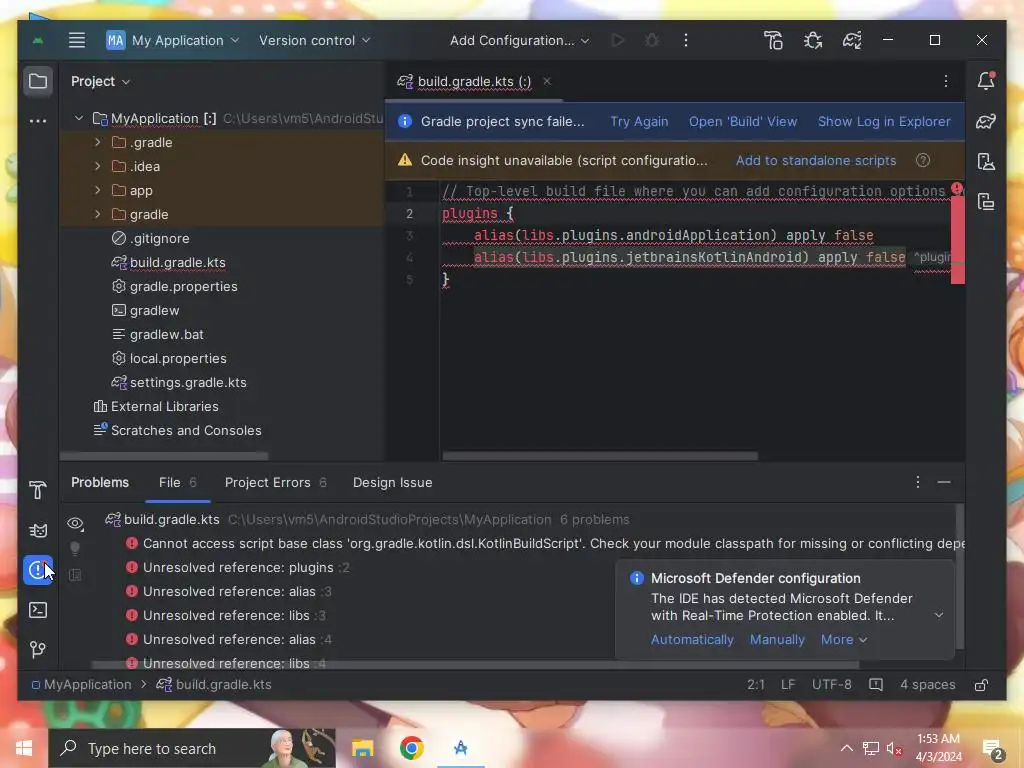
Task: Switch to the Project Errors tab
Action: coord(276,483)
